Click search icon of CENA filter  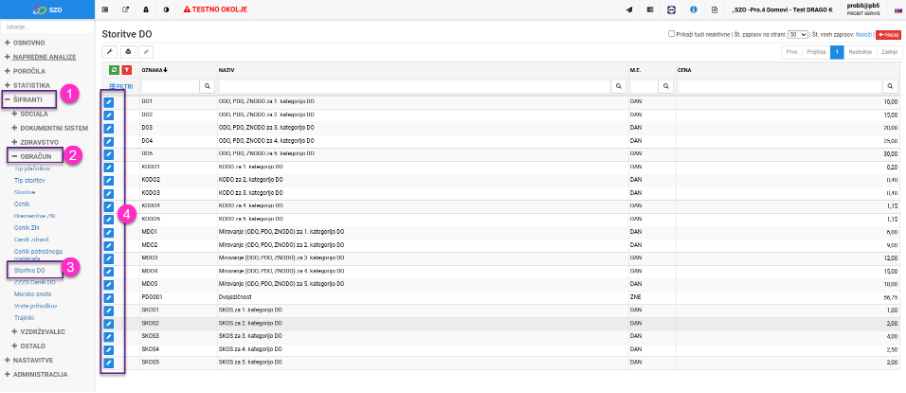[890, 86]
